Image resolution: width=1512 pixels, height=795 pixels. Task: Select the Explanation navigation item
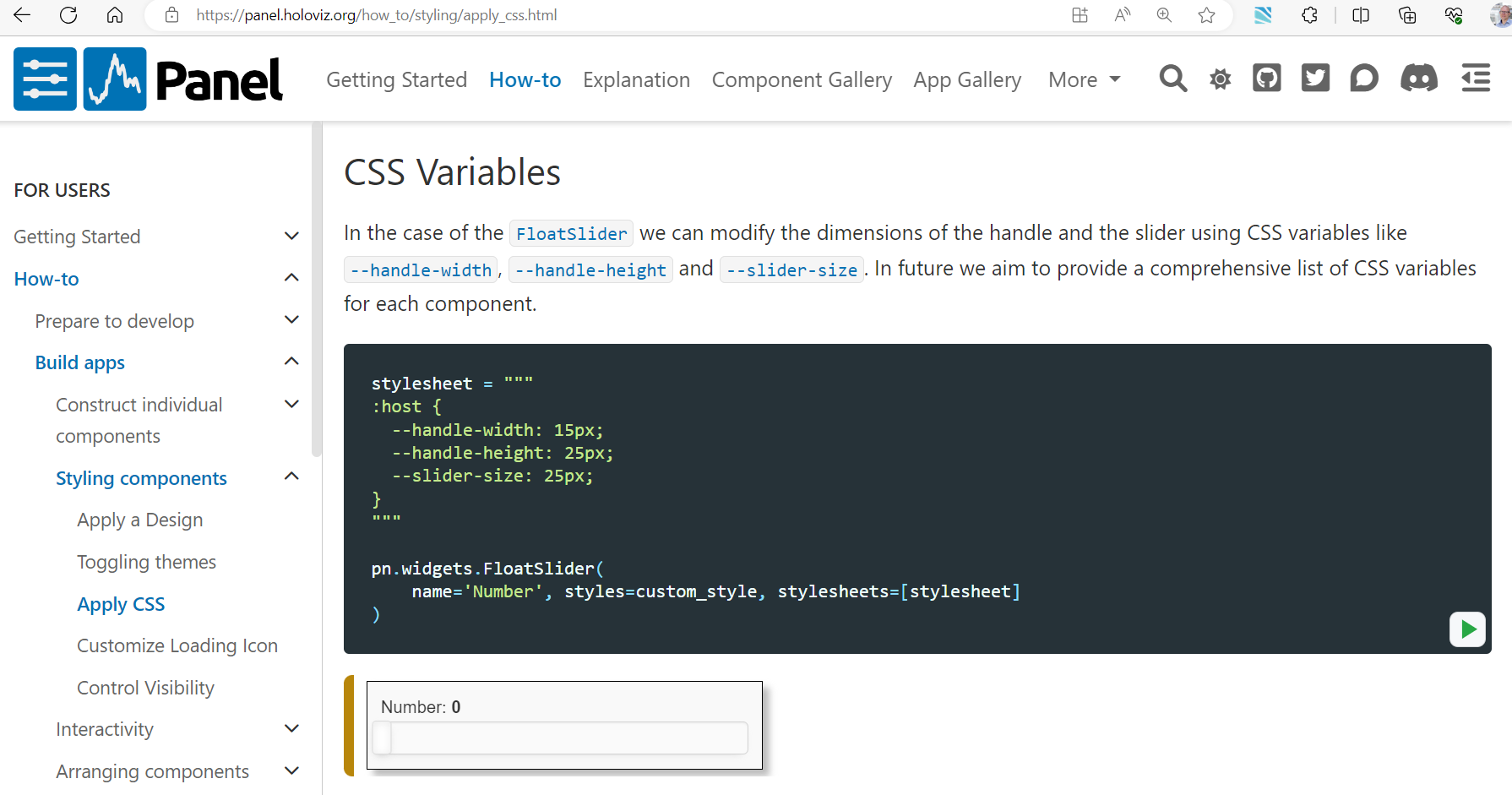pyautogui.click(x=636, y=79)
